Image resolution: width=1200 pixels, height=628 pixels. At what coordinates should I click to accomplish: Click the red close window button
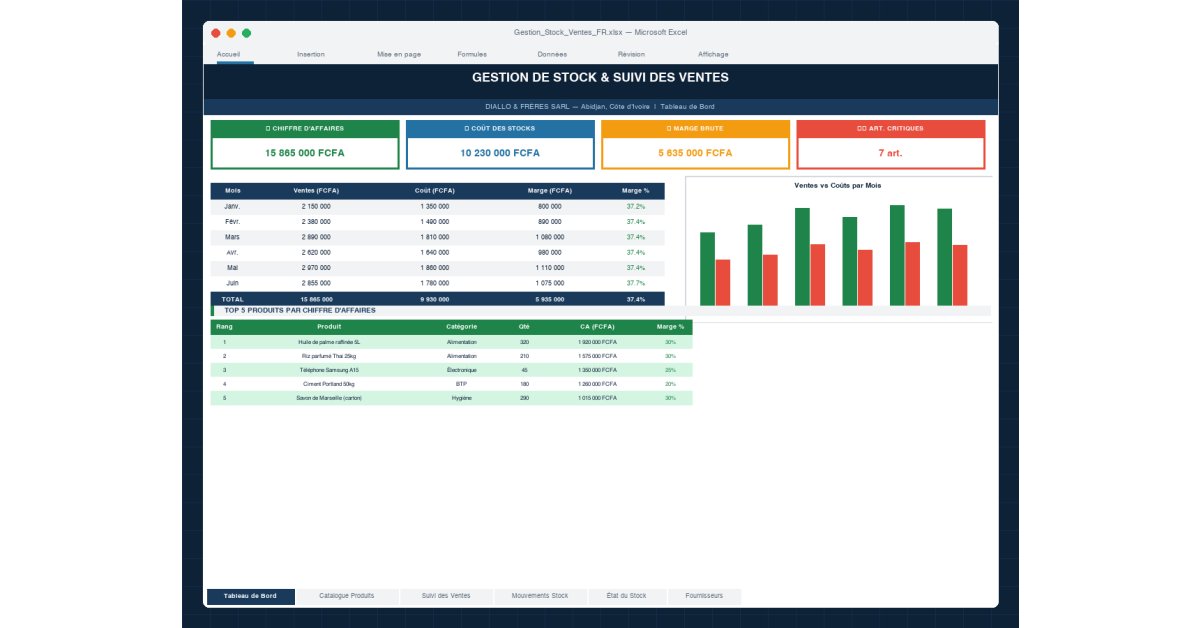[215, 33]
